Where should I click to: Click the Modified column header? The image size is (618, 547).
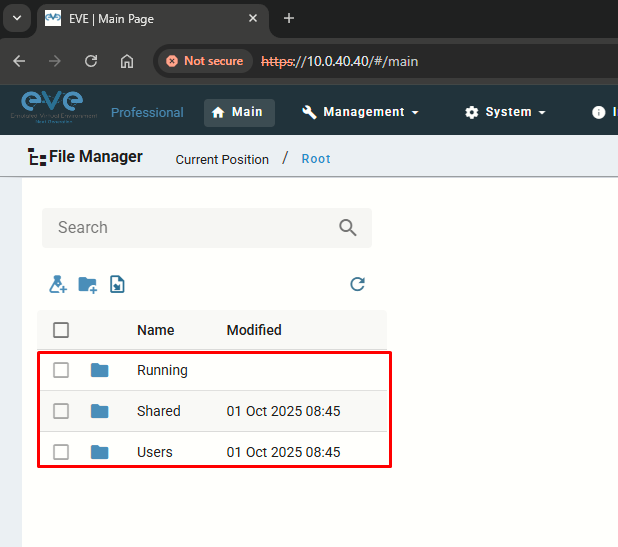coord(254,330)
